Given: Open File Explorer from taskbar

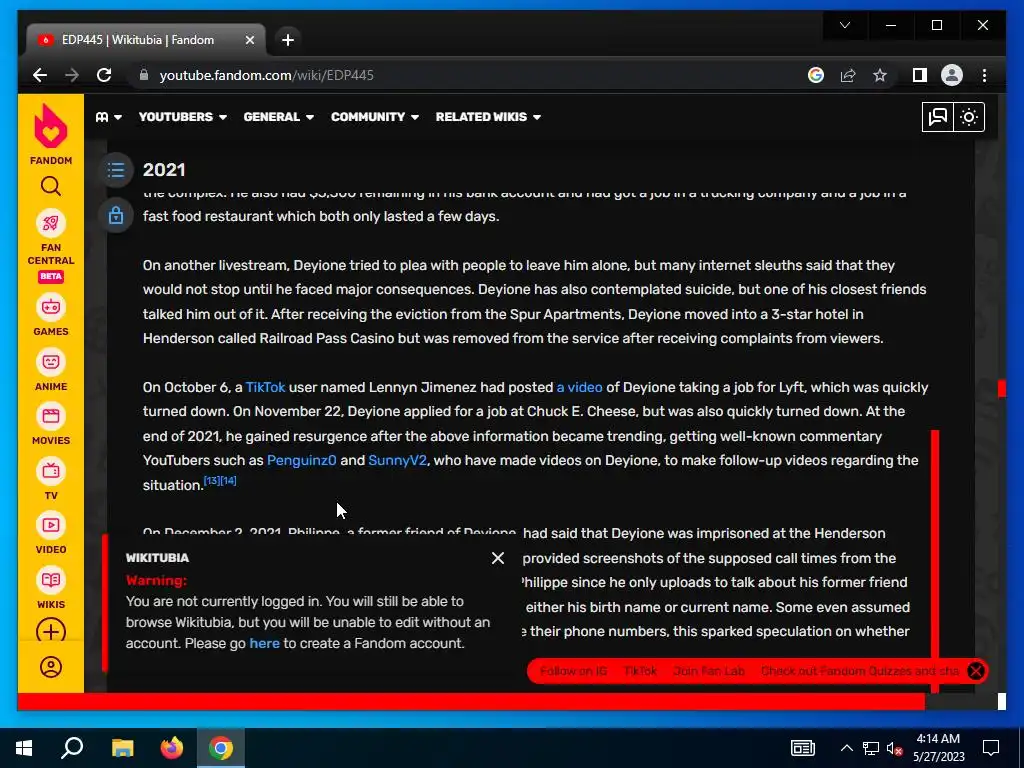Looking at the screenshot, I should [122, 748].
